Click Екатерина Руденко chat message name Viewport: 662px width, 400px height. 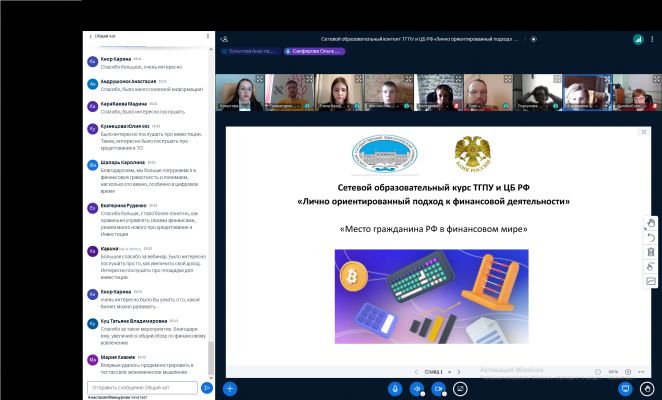point(123,205)
